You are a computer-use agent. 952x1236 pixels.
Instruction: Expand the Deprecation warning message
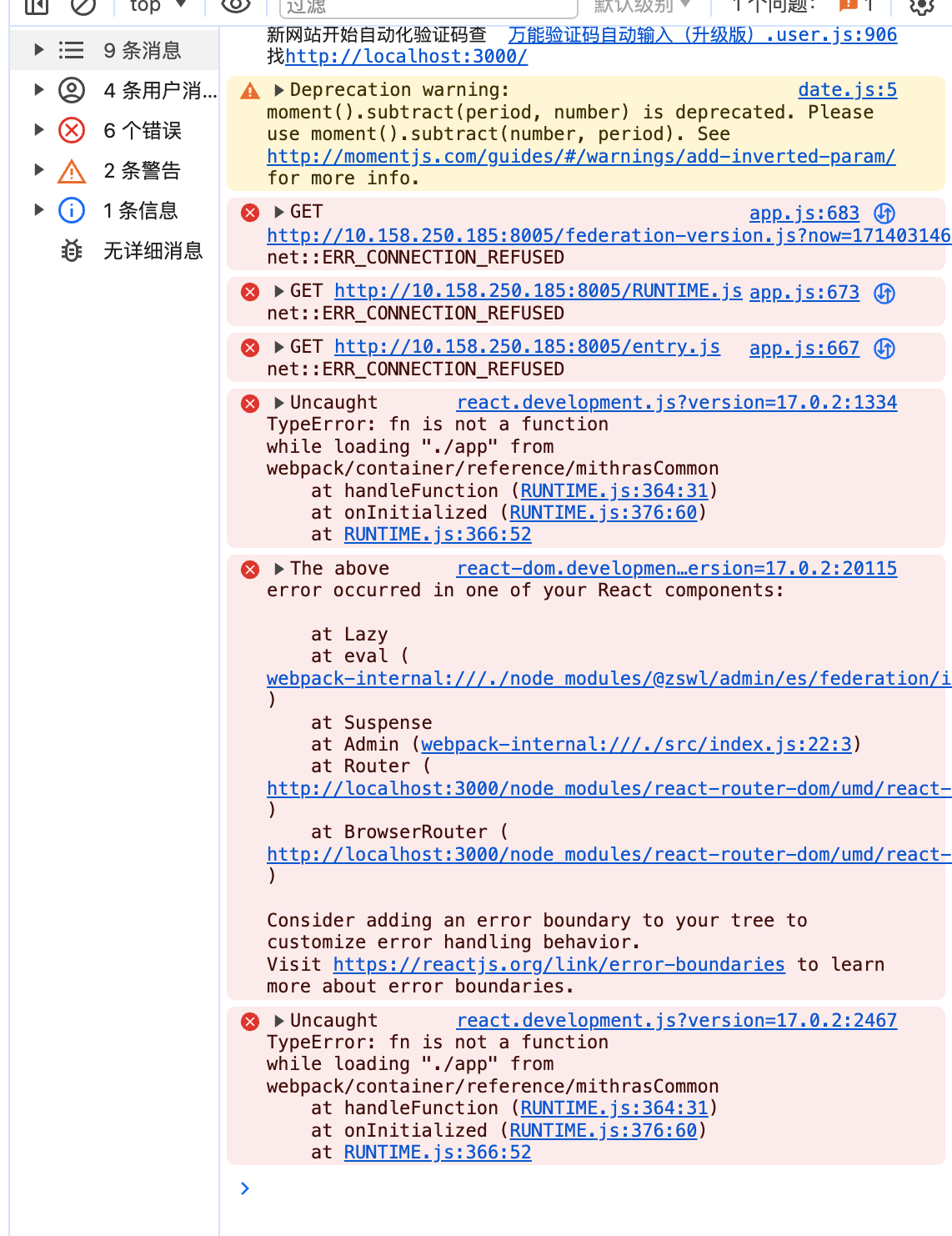click(279, 90)
